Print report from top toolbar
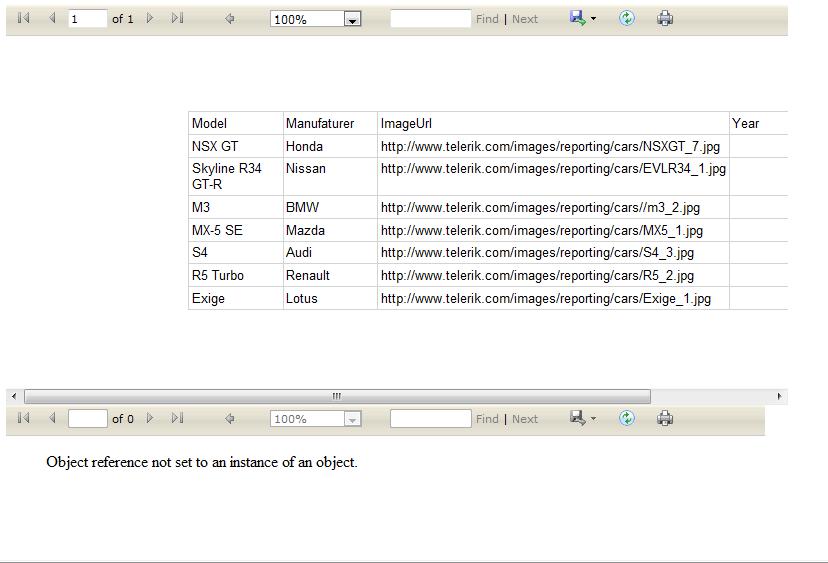This screenshot has width=828, height=563. pos(665,18)
